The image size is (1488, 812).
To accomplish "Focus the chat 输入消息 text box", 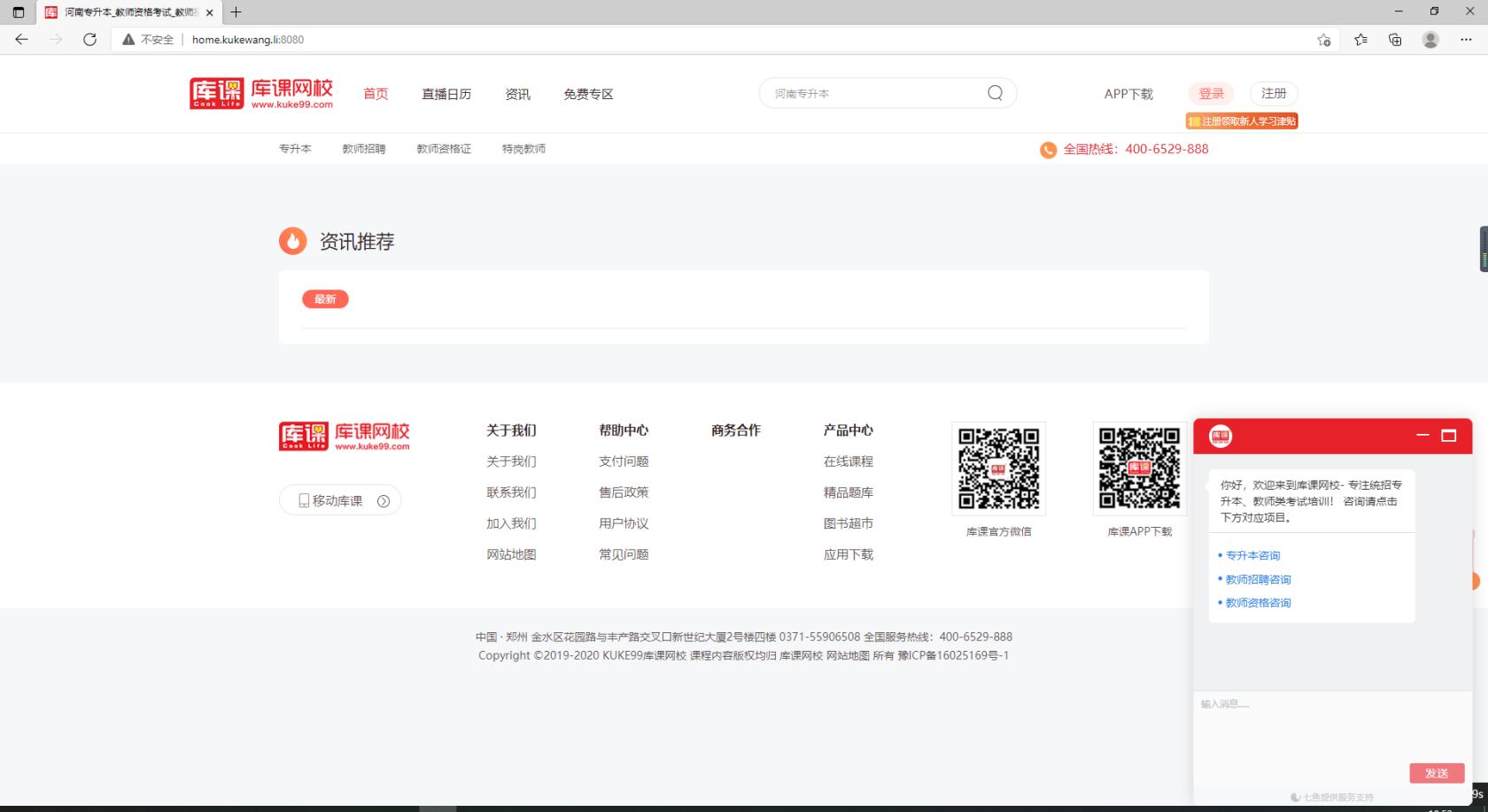I will [1332, 724].
